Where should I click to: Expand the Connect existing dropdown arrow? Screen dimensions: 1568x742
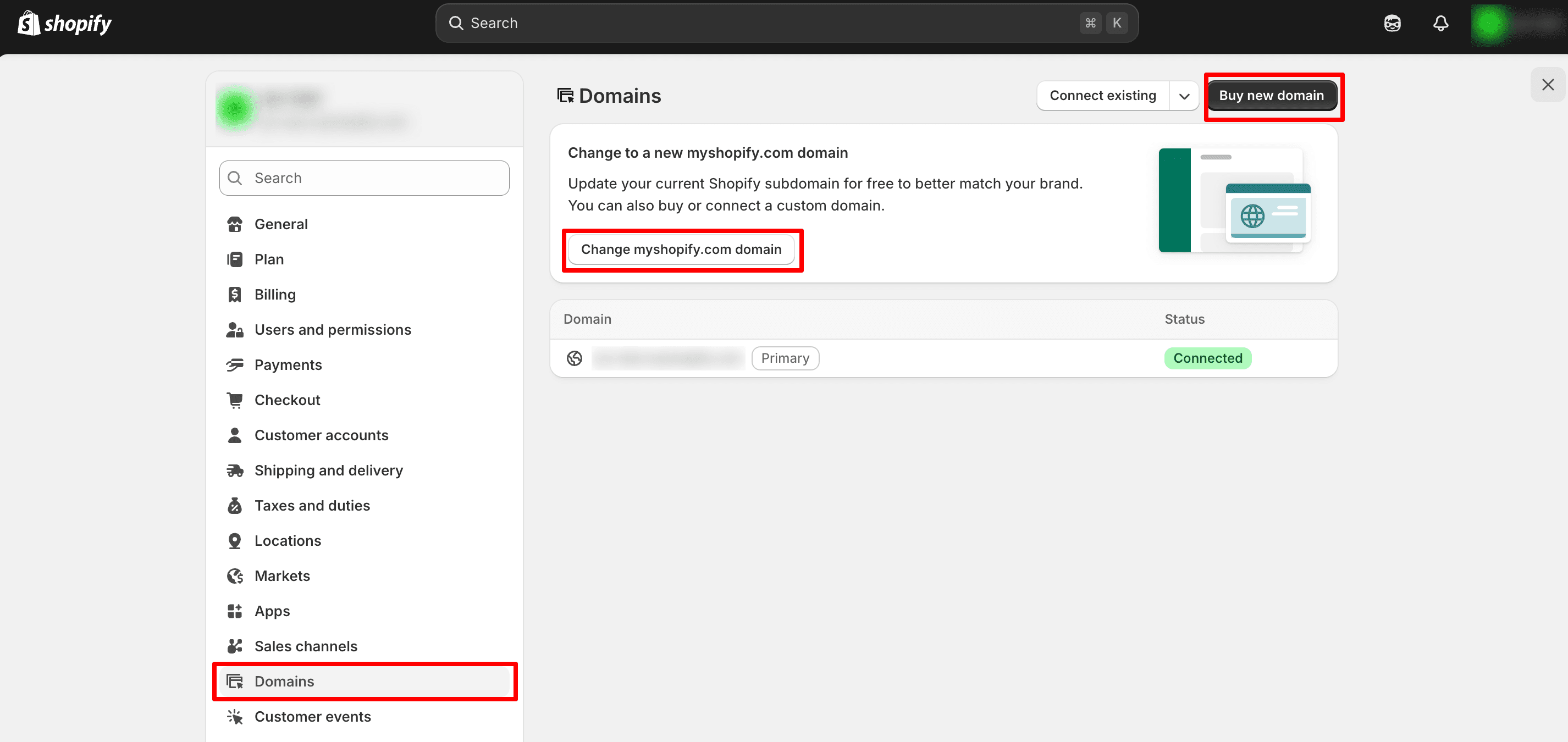(x=1184, y=96)
